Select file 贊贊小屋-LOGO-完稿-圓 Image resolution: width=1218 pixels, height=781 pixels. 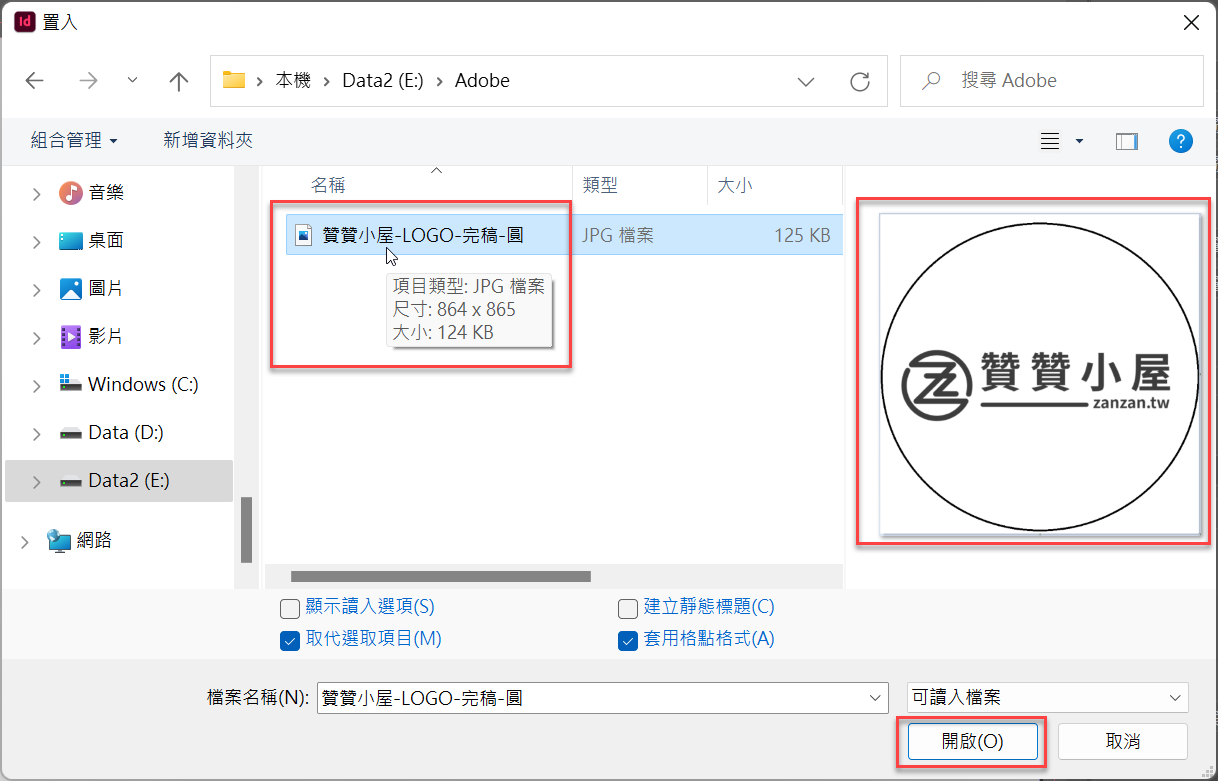tap(423, 236)
